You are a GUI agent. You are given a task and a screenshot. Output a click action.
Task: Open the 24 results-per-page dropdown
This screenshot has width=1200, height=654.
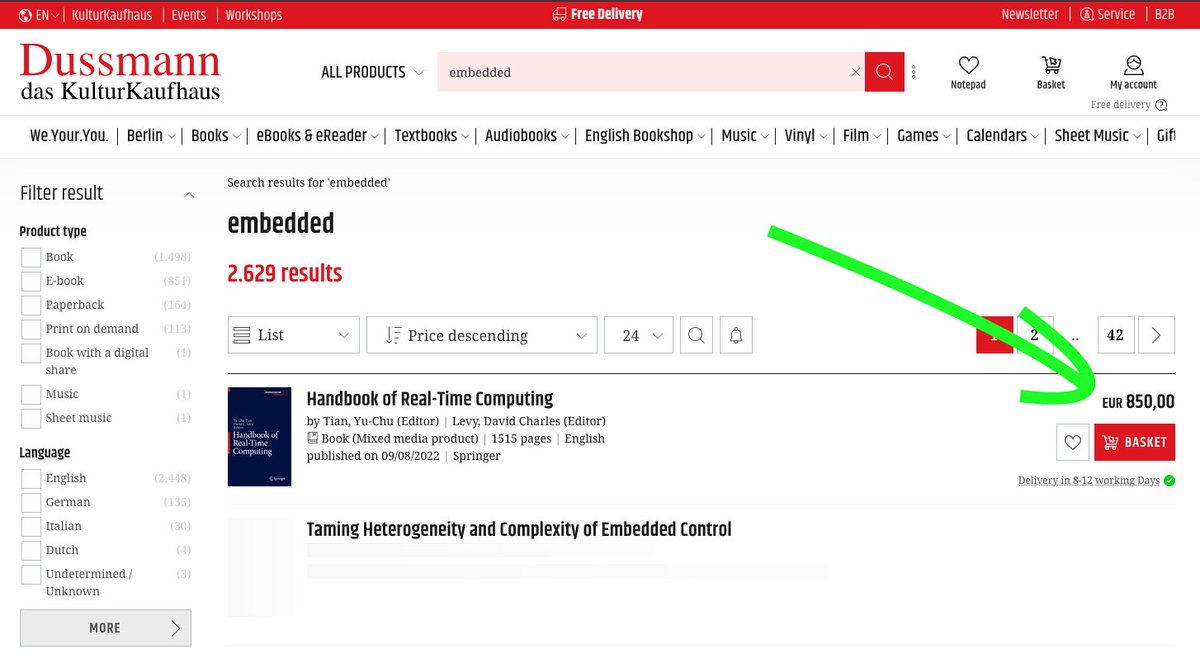pos(639,335)
